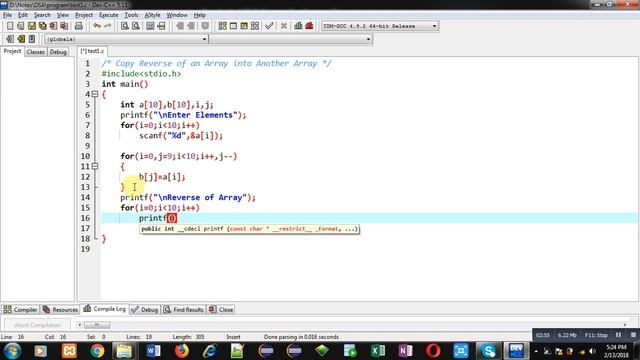Click the Rebuild All toolbar icon
The image size is (640, 360).
click(255, 26)
